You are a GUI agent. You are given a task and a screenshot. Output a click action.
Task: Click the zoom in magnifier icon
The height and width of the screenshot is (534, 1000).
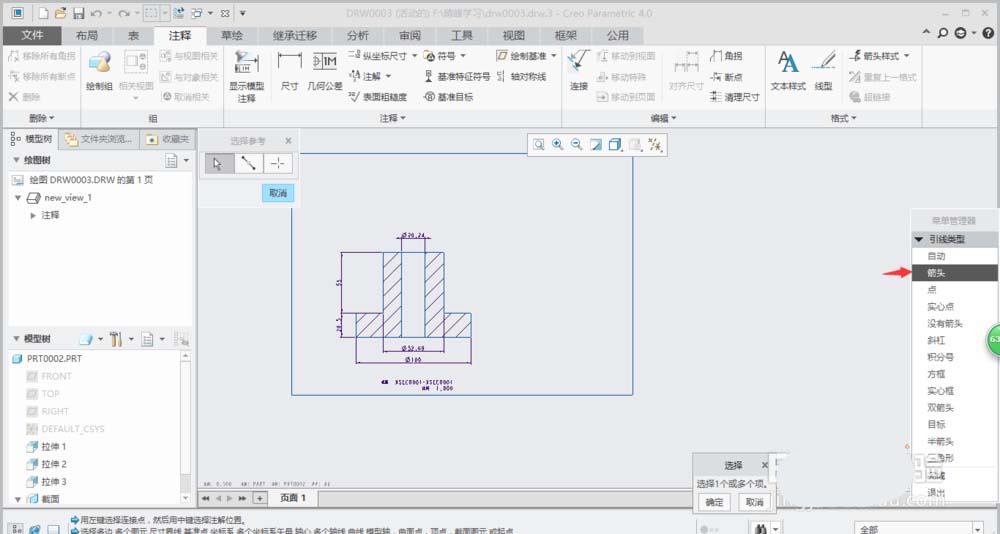(558, 145)
